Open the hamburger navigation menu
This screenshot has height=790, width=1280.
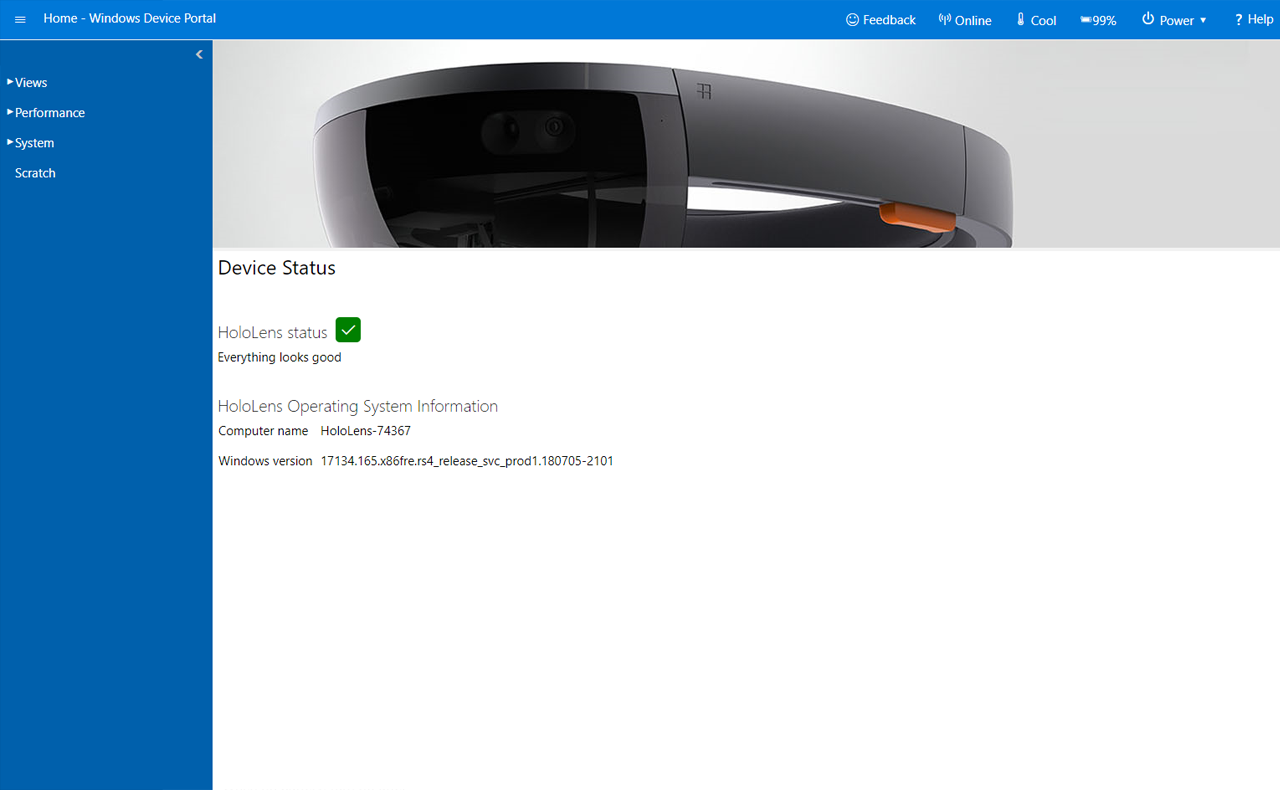click(x=20, y=20)
